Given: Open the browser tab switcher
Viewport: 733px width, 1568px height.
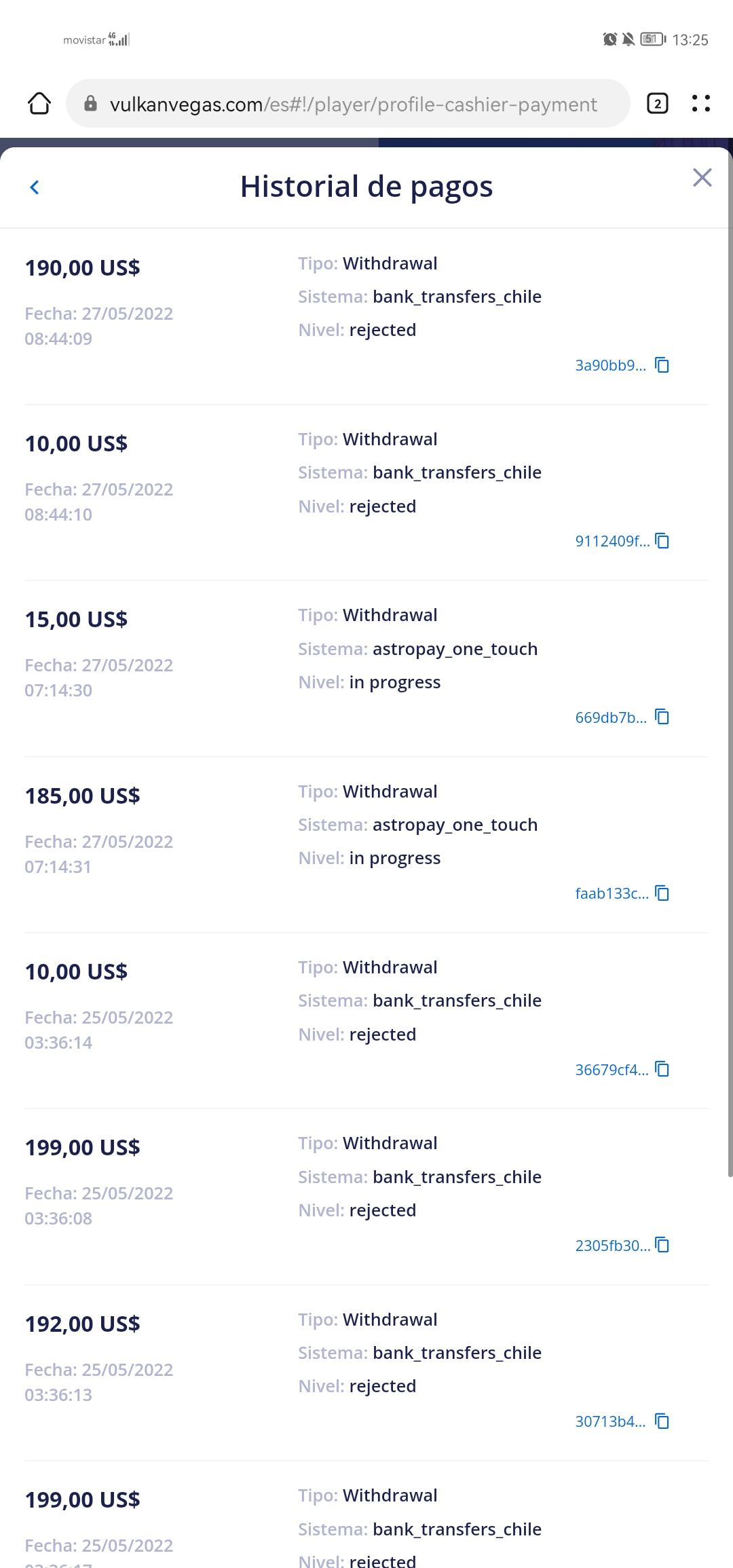Looking at the screenshot, I should click(x=657, y=103).
